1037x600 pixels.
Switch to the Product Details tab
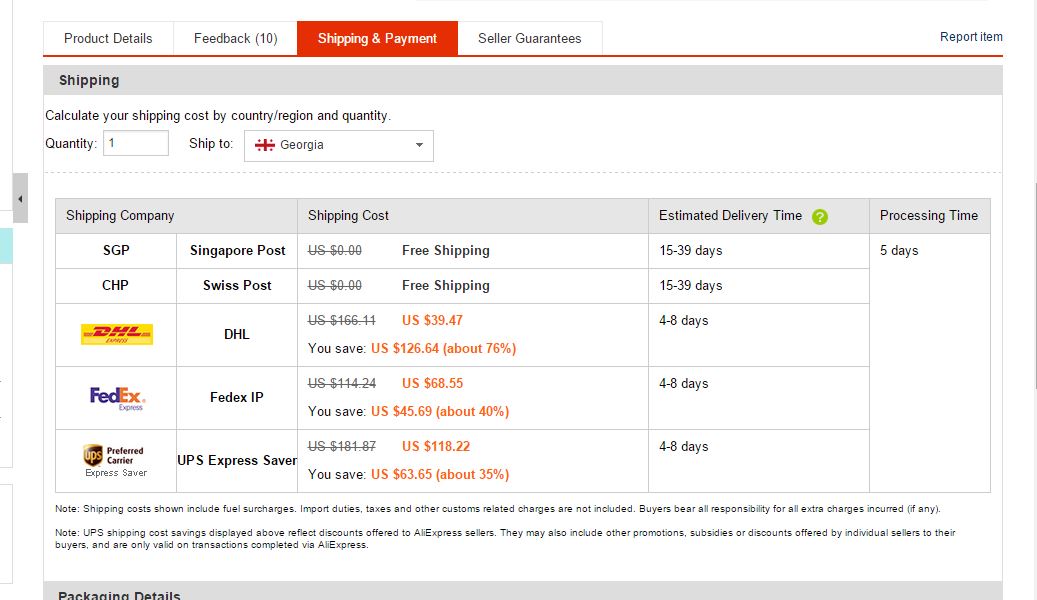(x=108, y=38)
